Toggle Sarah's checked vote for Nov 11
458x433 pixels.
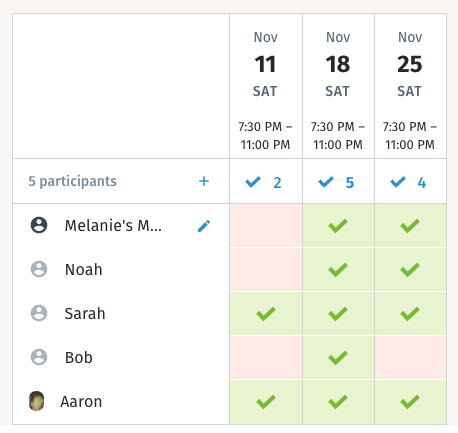(266, 313)
